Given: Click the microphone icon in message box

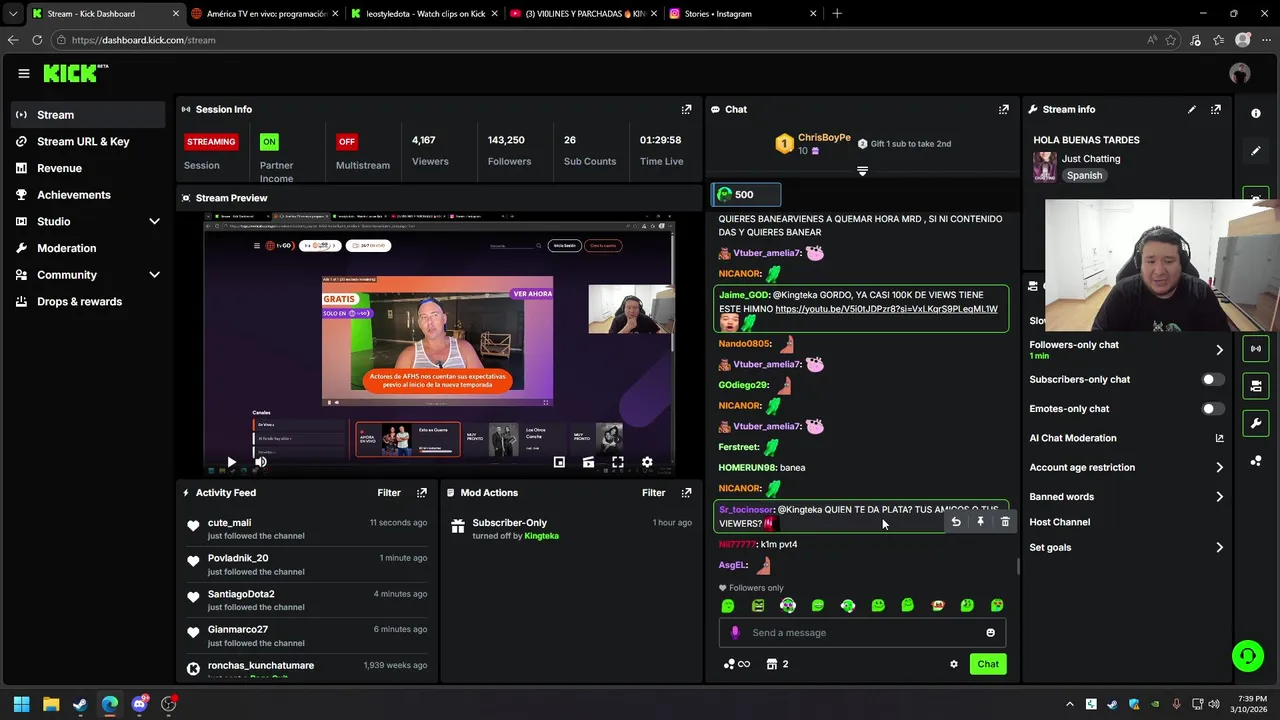Looking at the screenshot, I should [x=735, y=632].
